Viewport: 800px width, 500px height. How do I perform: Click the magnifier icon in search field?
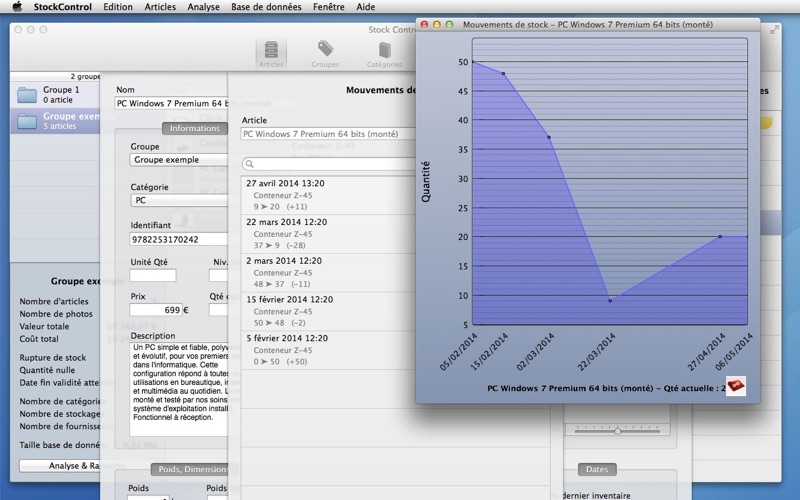249,164
